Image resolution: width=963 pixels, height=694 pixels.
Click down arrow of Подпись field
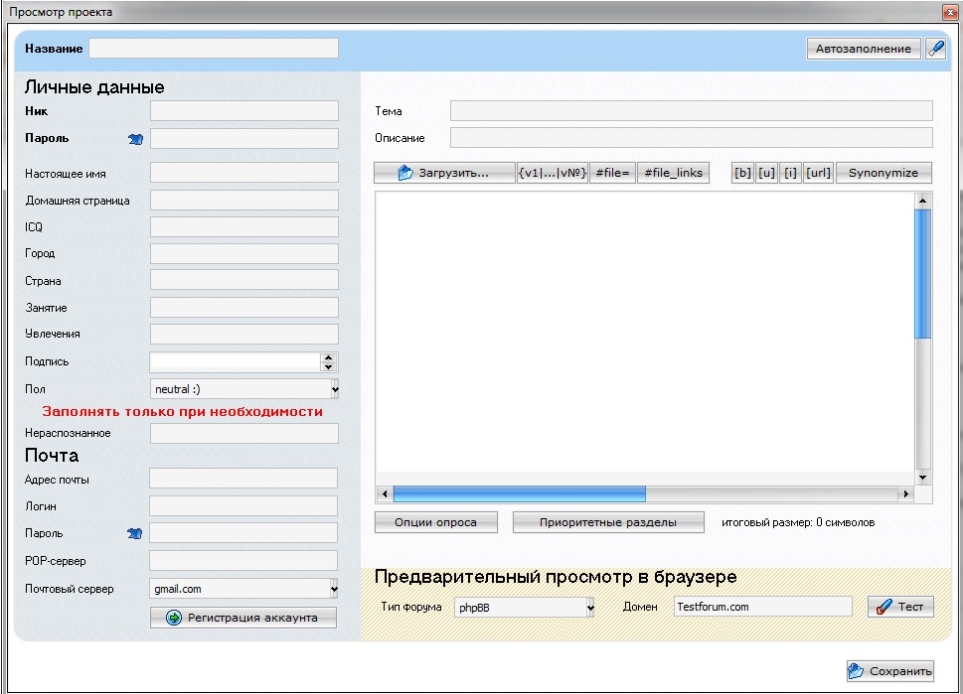click(329, 367)
